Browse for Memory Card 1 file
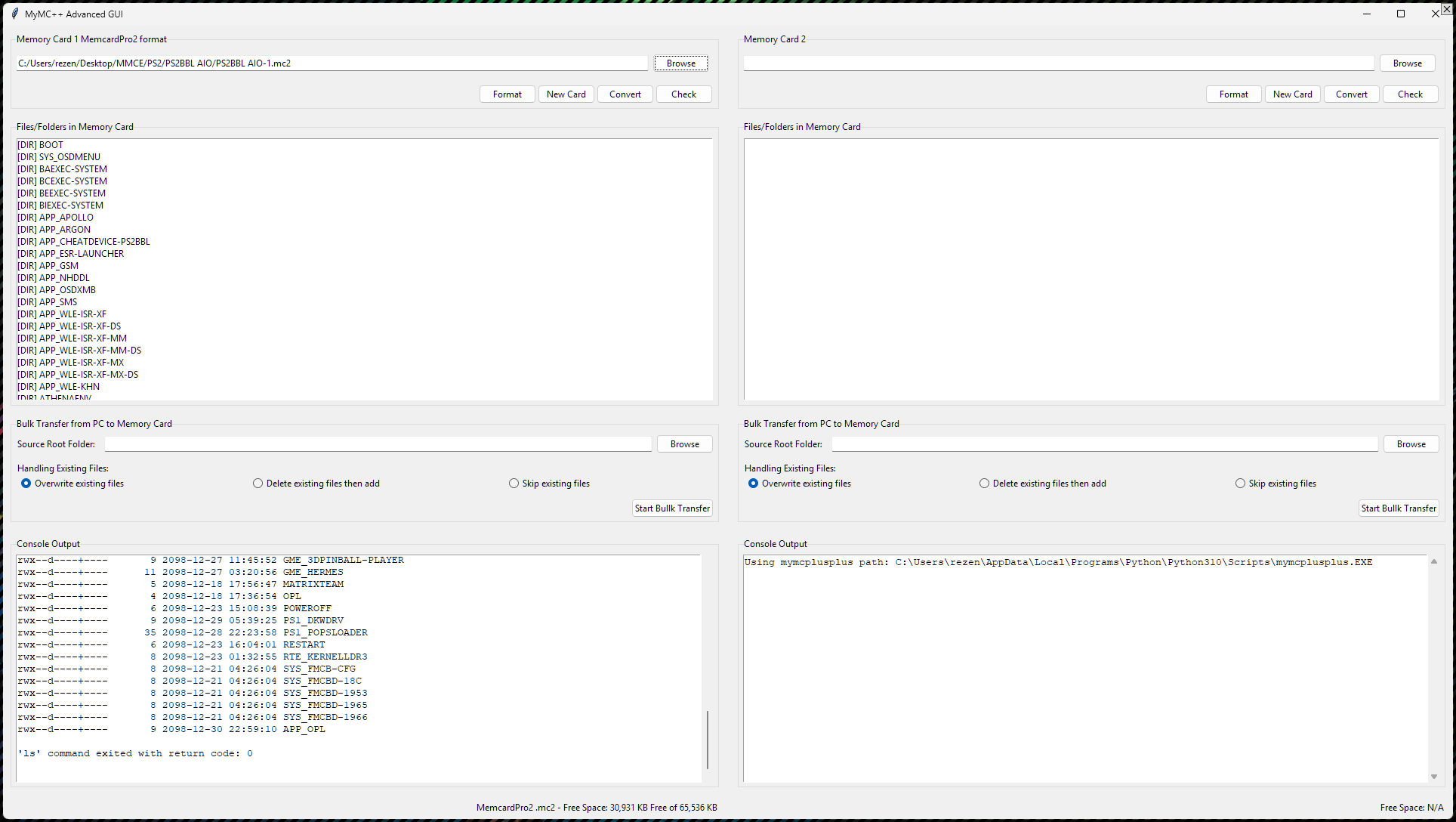This screenshot has height=822, width=1456. point(680,63)
